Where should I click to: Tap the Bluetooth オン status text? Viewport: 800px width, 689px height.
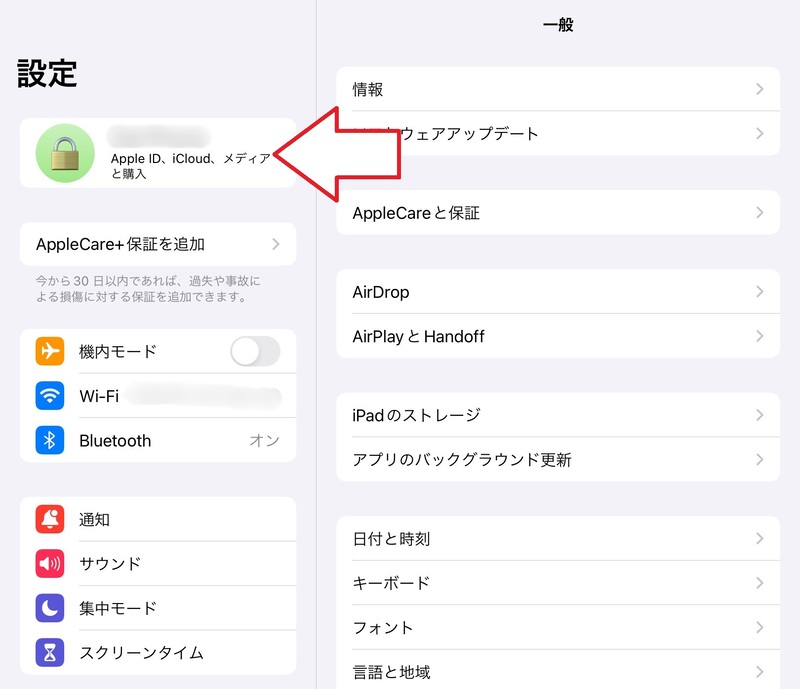pos(264,440)
